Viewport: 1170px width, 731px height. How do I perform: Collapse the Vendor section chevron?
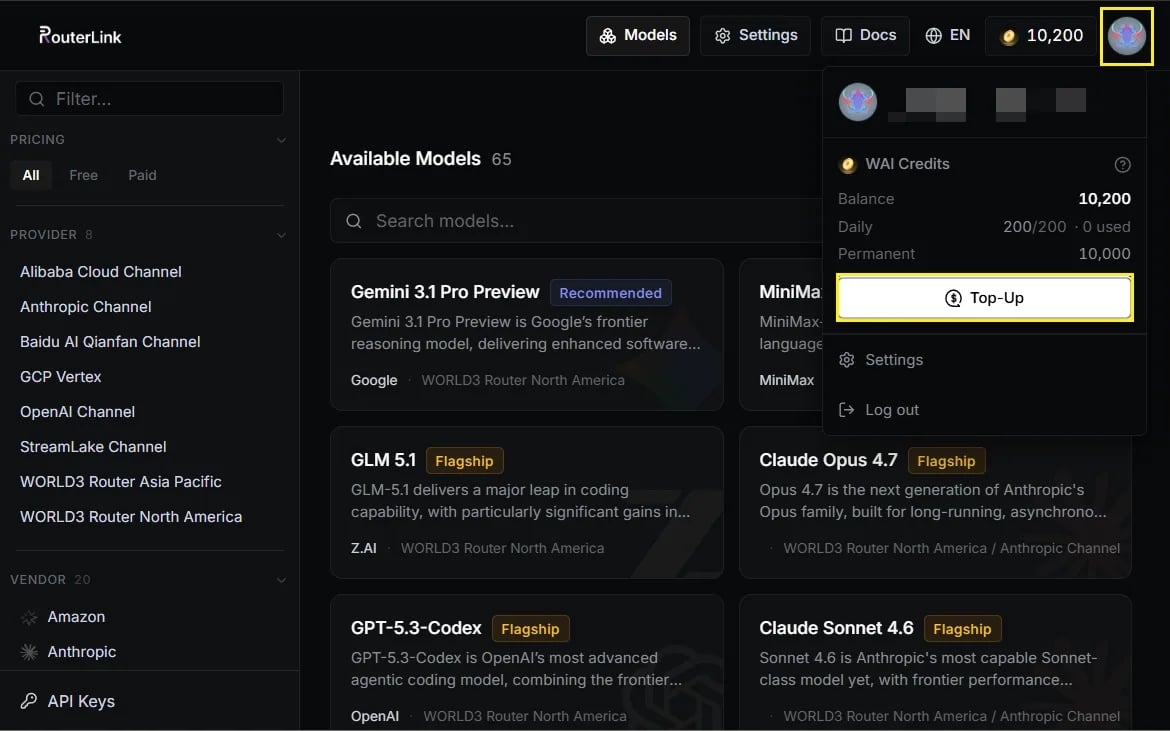(281, 580)
